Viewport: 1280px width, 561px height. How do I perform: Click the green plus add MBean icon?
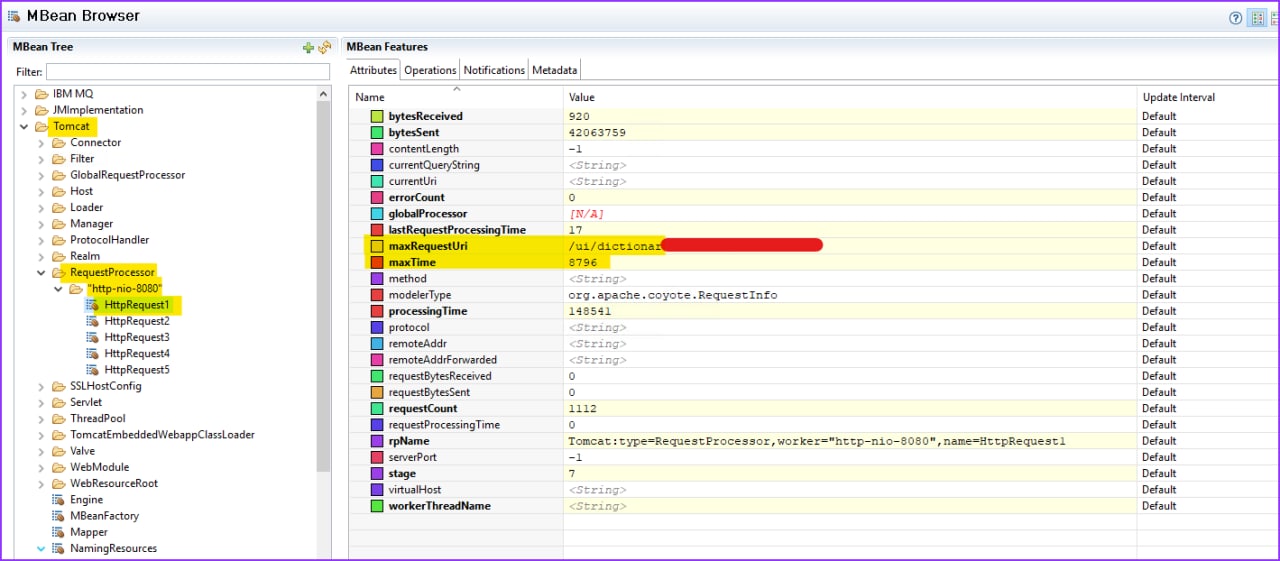(x=308, y=47)
